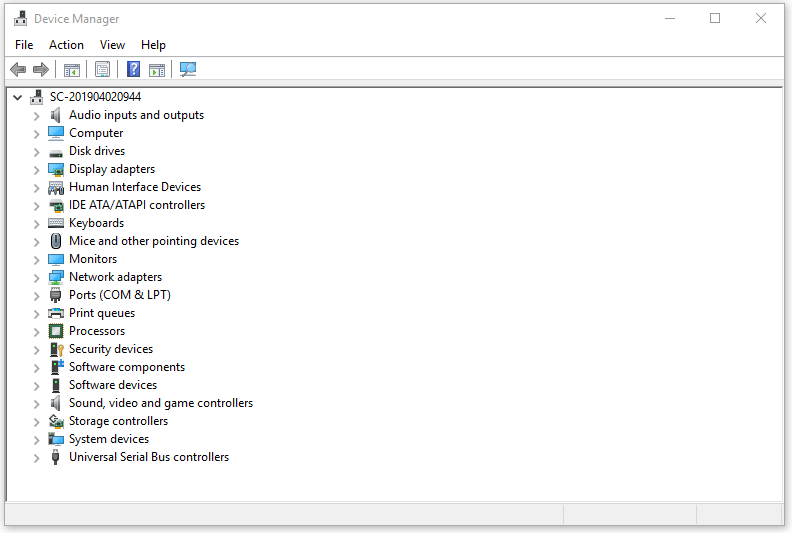Click the Forward arrow toolbar icon
Image resolution: width=792 pixels, height=533 pixels.
pyautogui.click(x=41, y=69)
